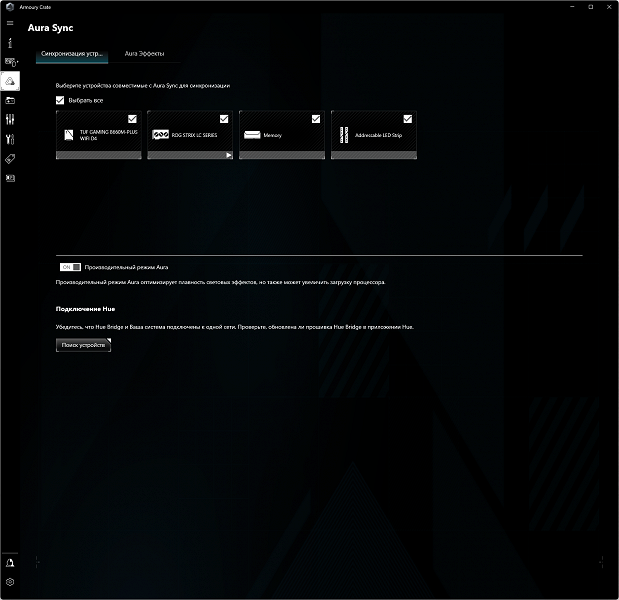Open the Devices sidebar icon

coord(11,62)
